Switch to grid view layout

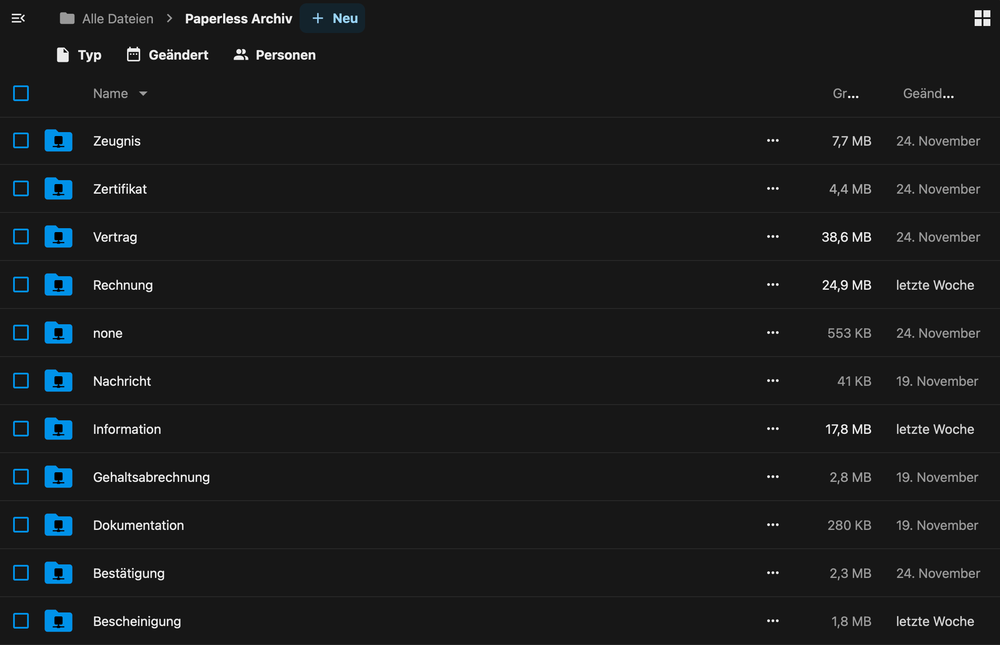click(x=981, y=18)
